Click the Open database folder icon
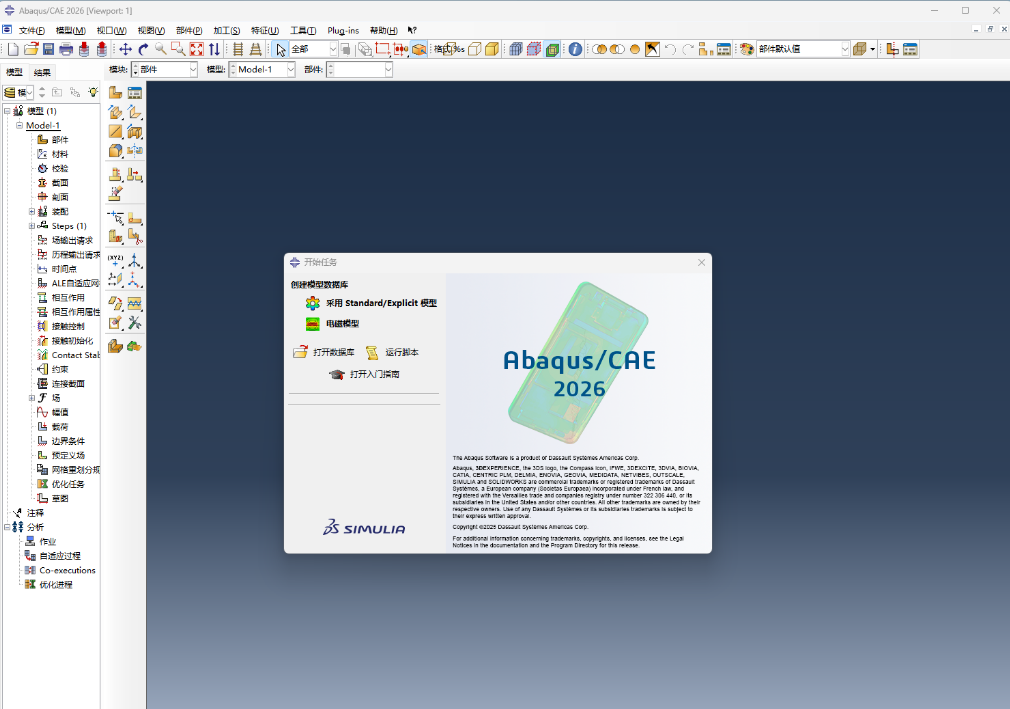1010x709 pixels. (x=31, y=49)
